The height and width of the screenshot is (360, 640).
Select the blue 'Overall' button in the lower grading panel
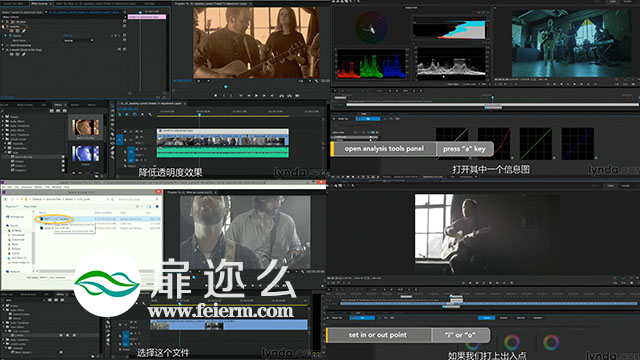point(486,318)
